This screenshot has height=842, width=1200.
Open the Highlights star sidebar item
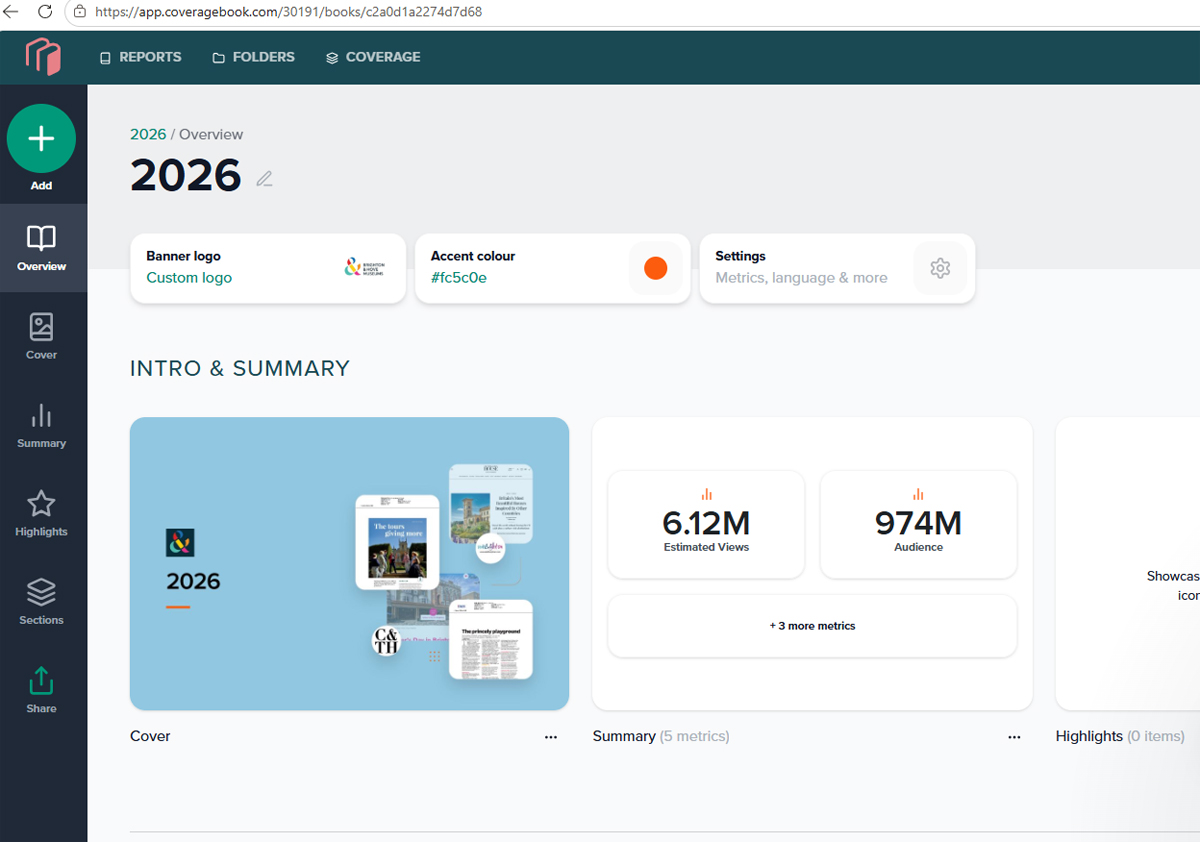[x=42, y=513]
